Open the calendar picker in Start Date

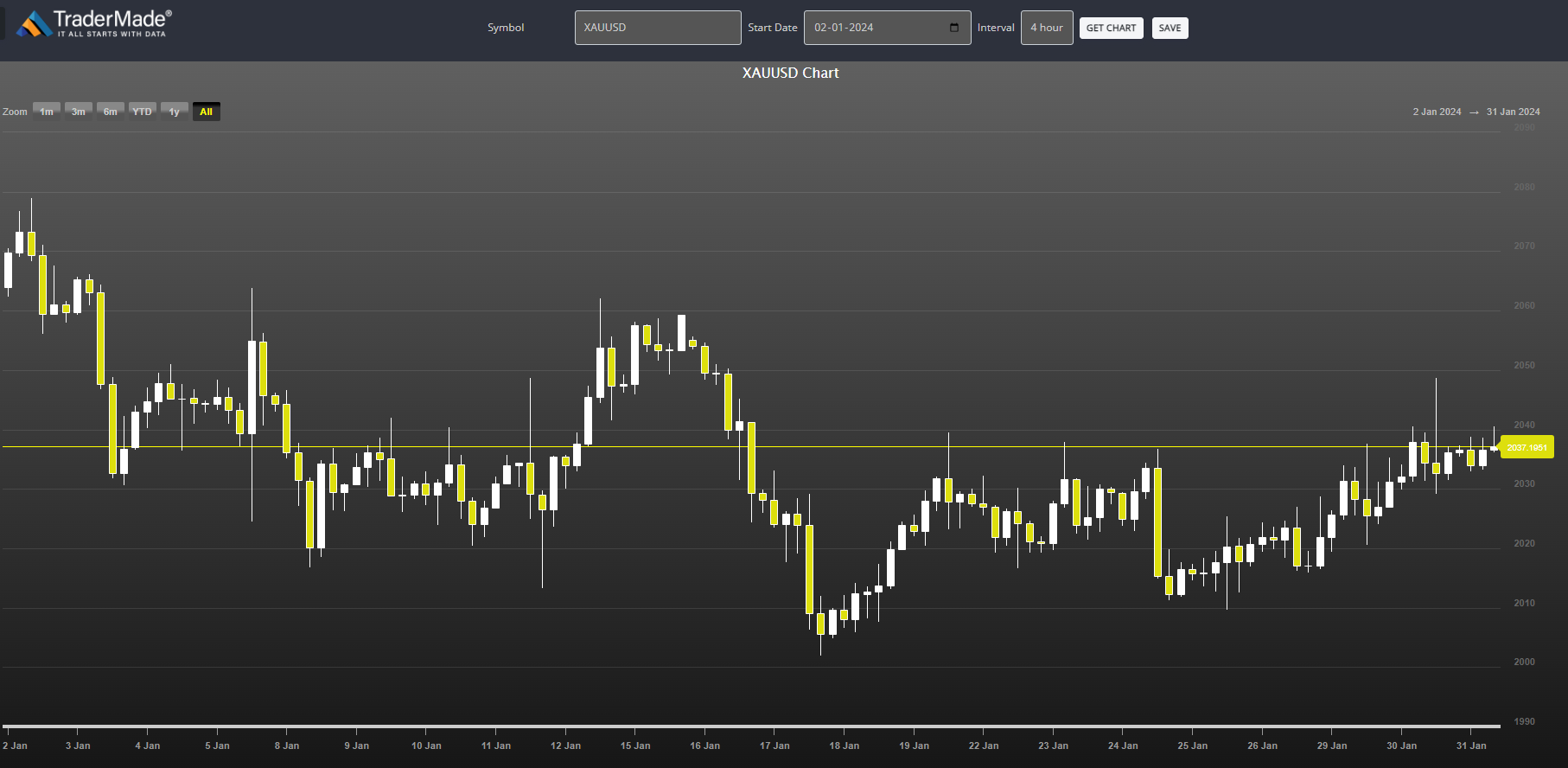[x=954, y=28]
